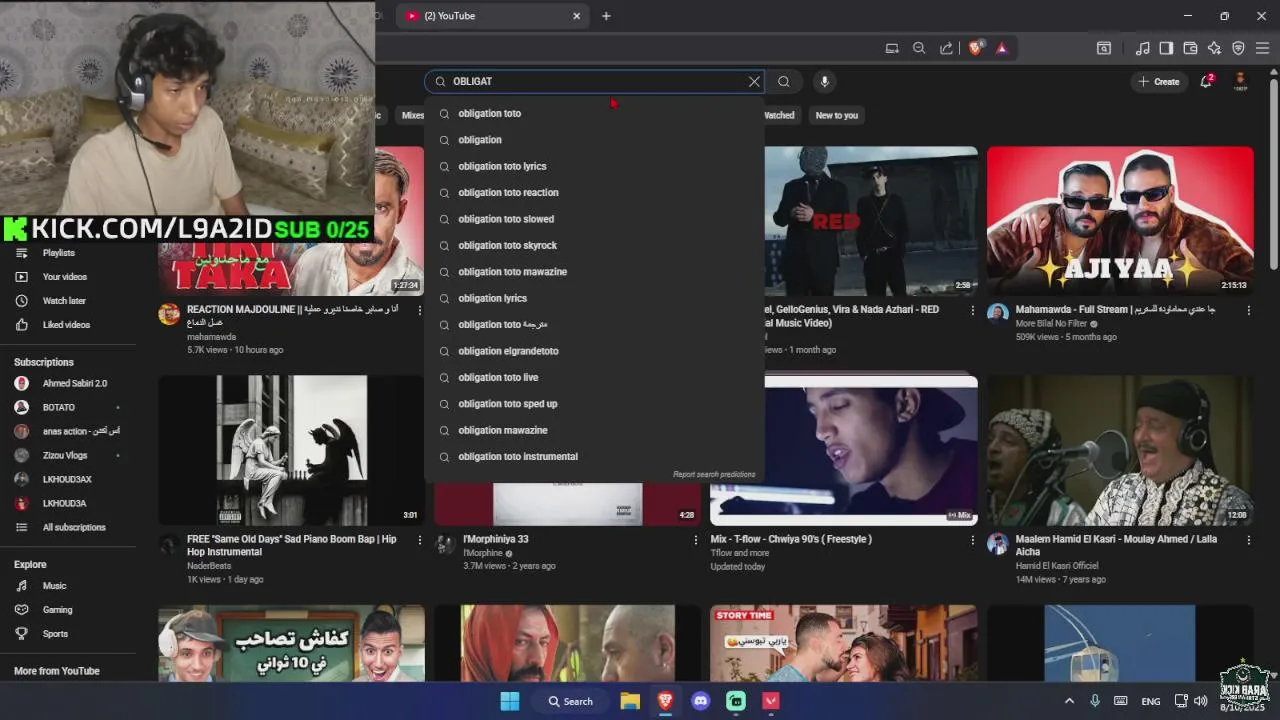Open a new browser tab with plus
This screenshot has width=1280, height=720.
pyautogui.click(x=606, y=16)
